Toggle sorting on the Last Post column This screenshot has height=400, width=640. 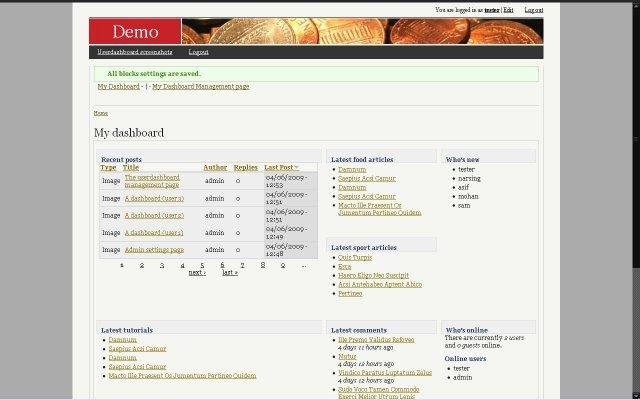(x=282, y=167)
